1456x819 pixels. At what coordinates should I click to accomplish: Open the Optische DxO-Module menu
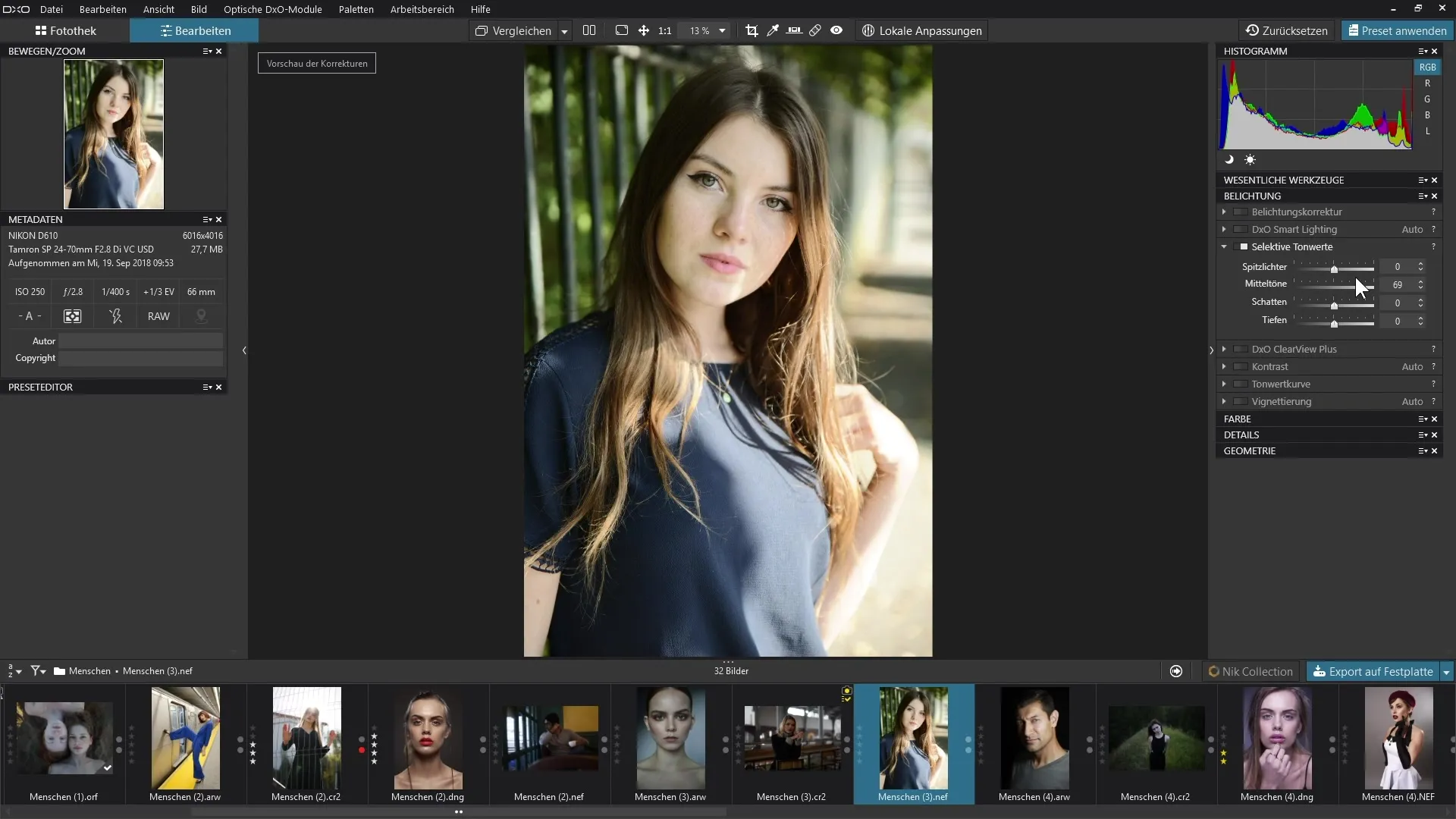(x=273, y=9)
